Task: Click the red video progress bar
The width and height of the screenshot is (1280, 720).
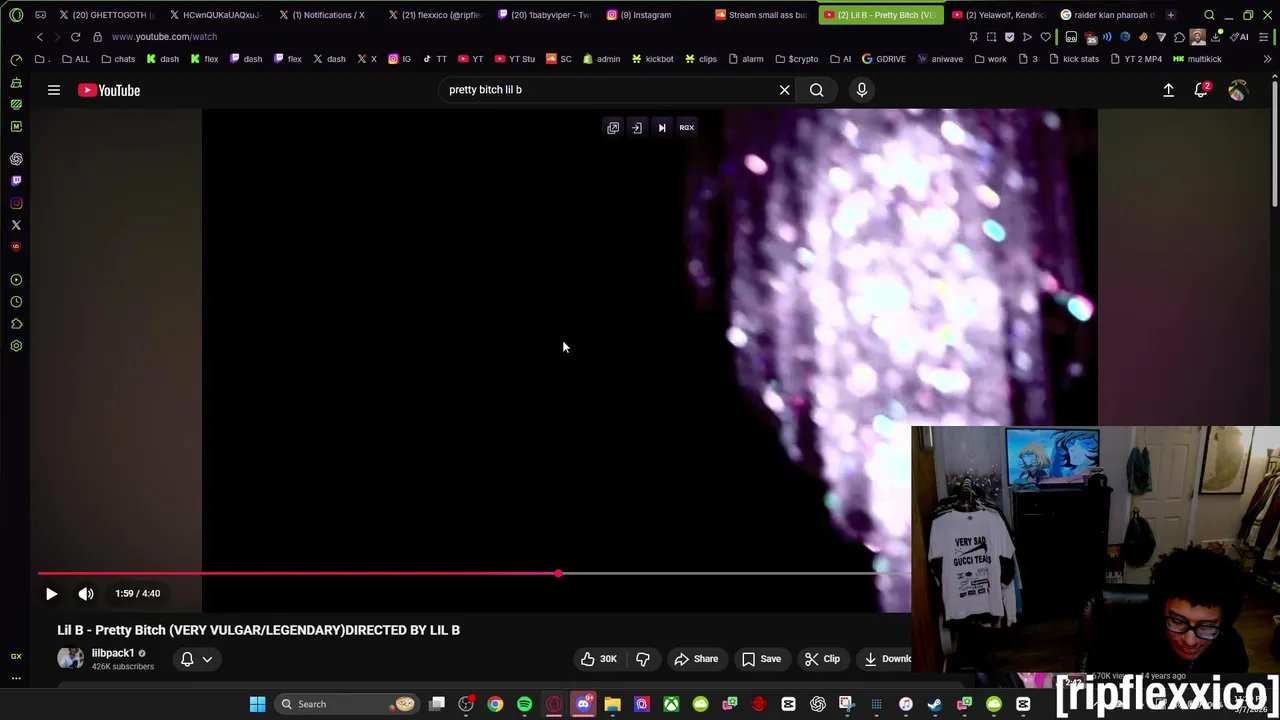Action: [298, 574]
